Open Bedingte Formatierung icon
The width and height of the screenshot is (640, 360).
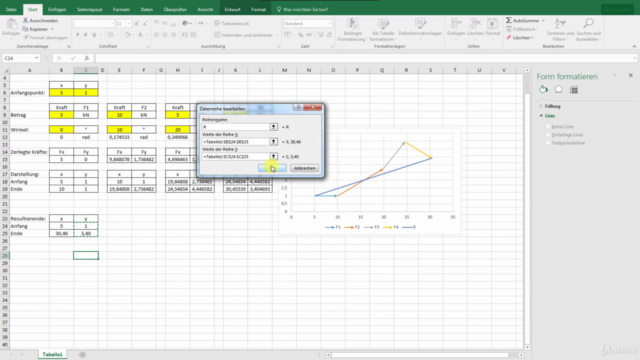tap(352, 24)
